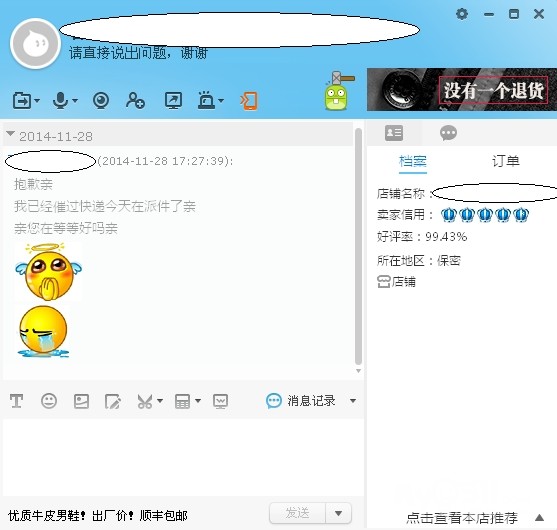This screenshot has height=530, width=557.
Task: Close the chat window
Action: [x=539, y=14]
